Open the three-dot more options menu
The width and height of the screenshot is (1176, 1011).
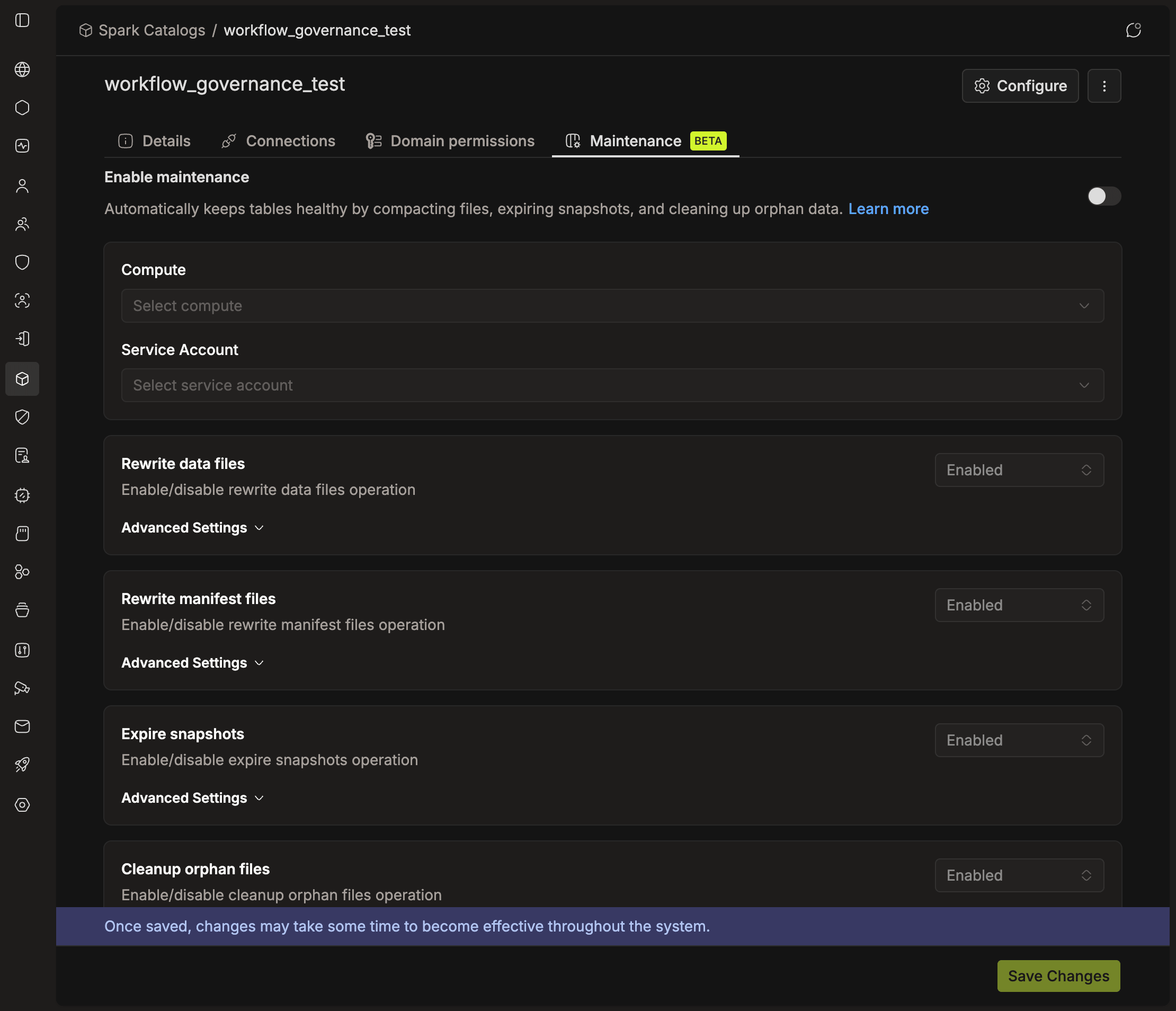tap(1104, 86)
